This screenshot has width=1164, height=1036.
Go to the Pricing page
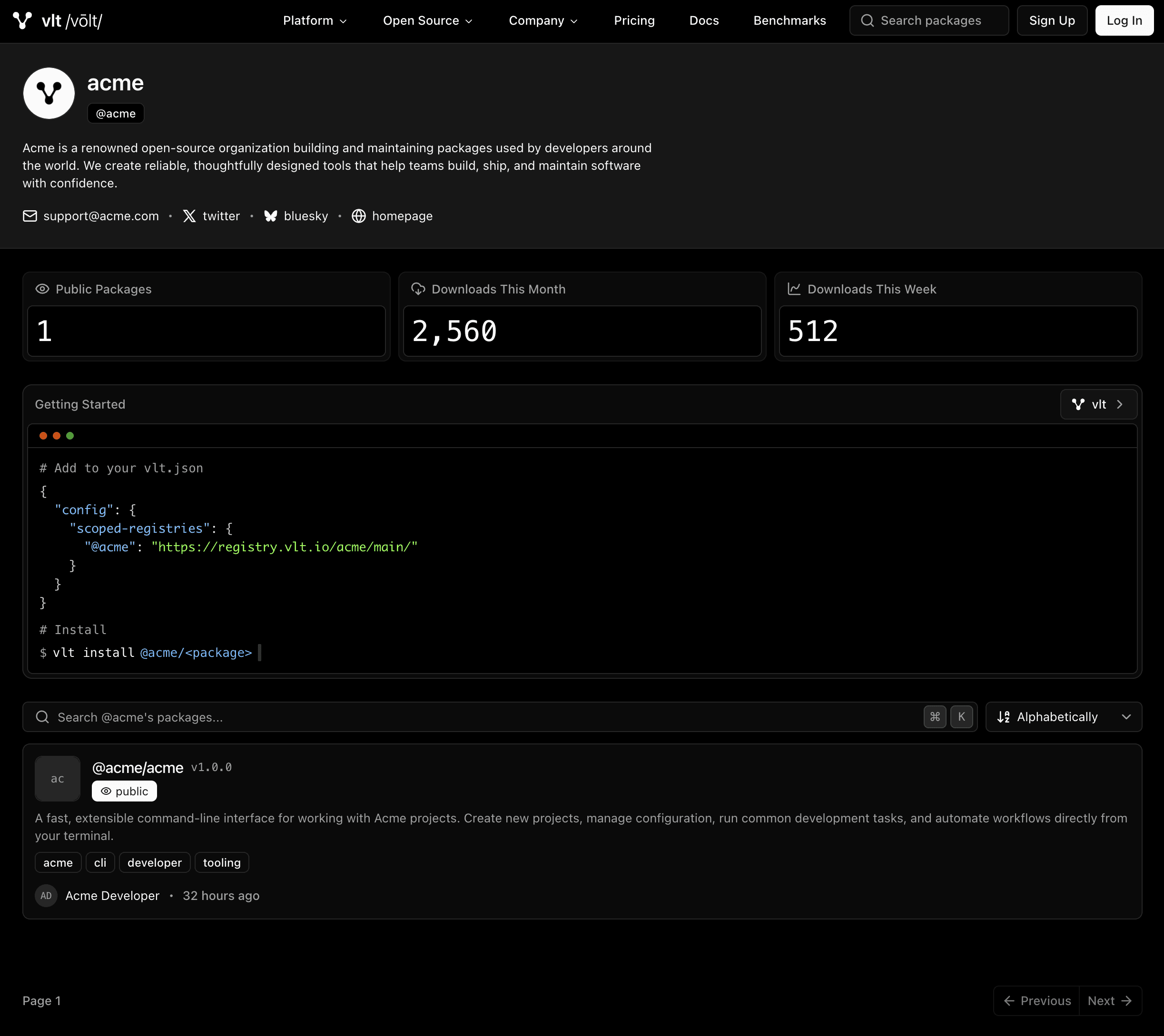point(634,20)
